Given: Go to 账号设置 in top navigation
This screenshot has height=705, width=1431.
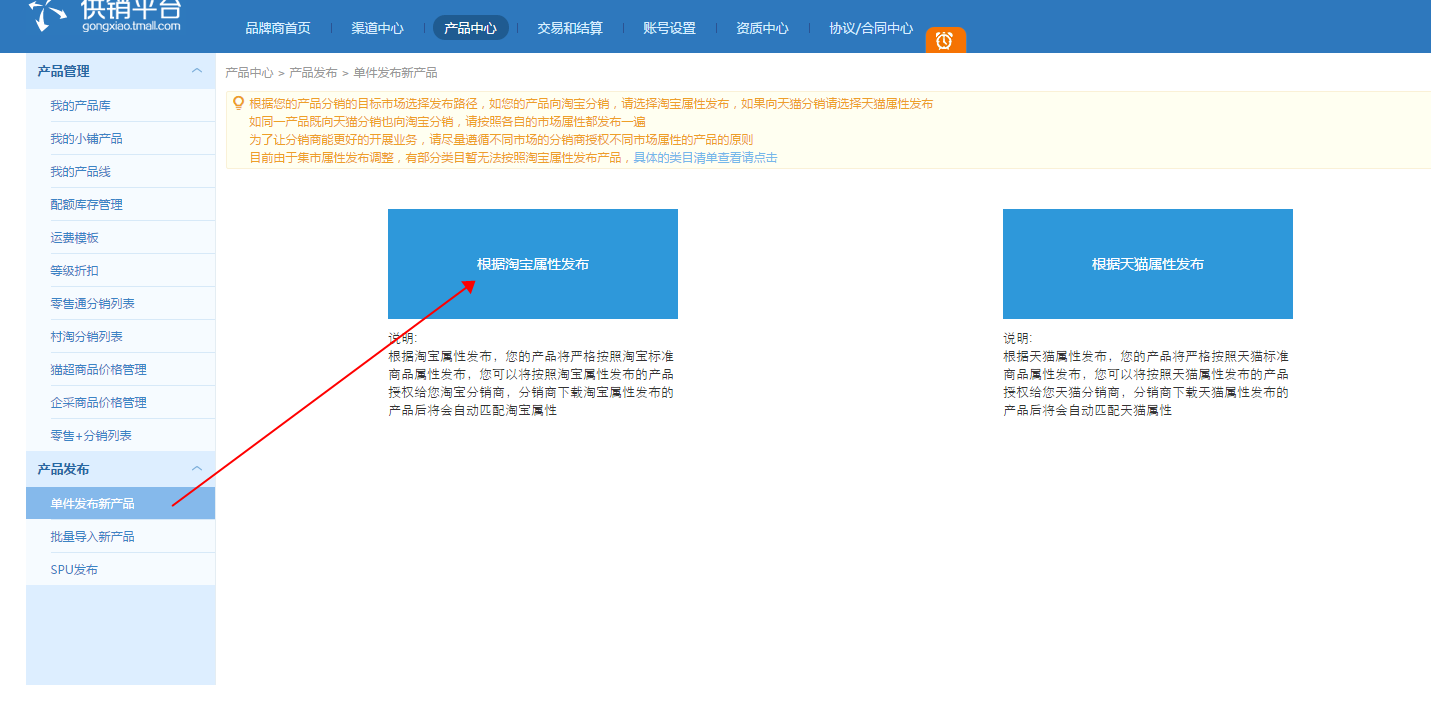Looking at the screenshot, I should click(669, 28).
